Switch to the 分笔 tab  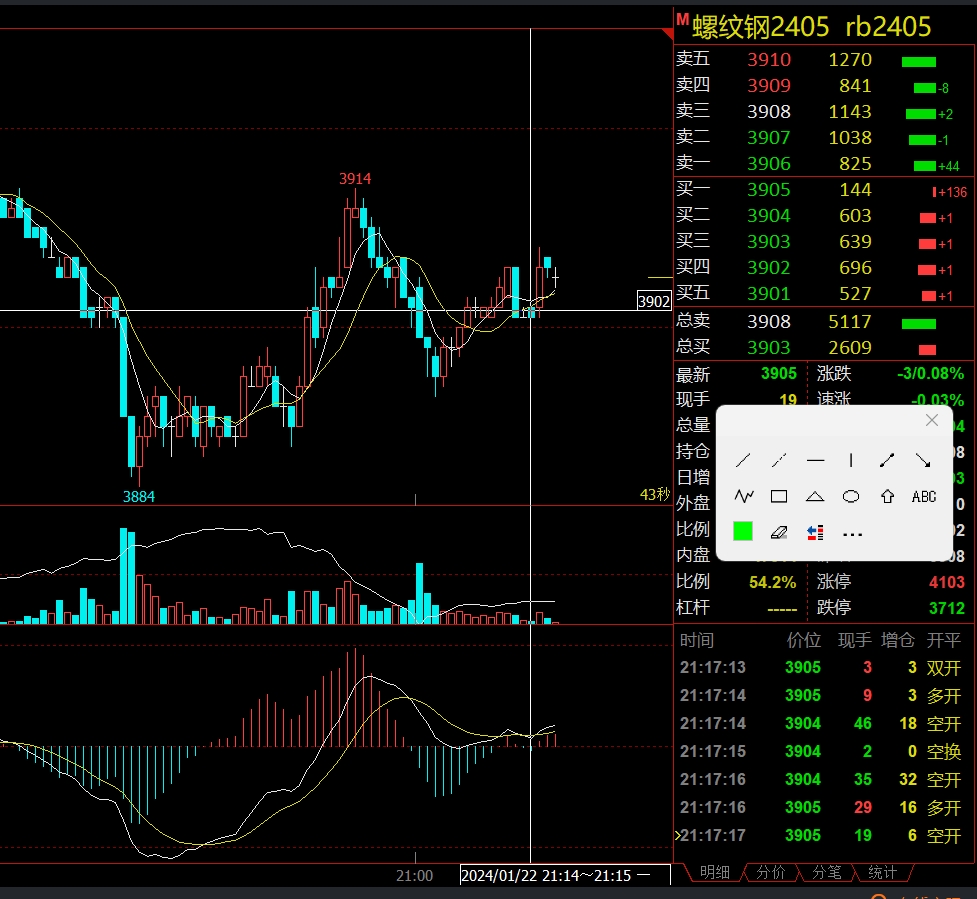pos(827,872)
